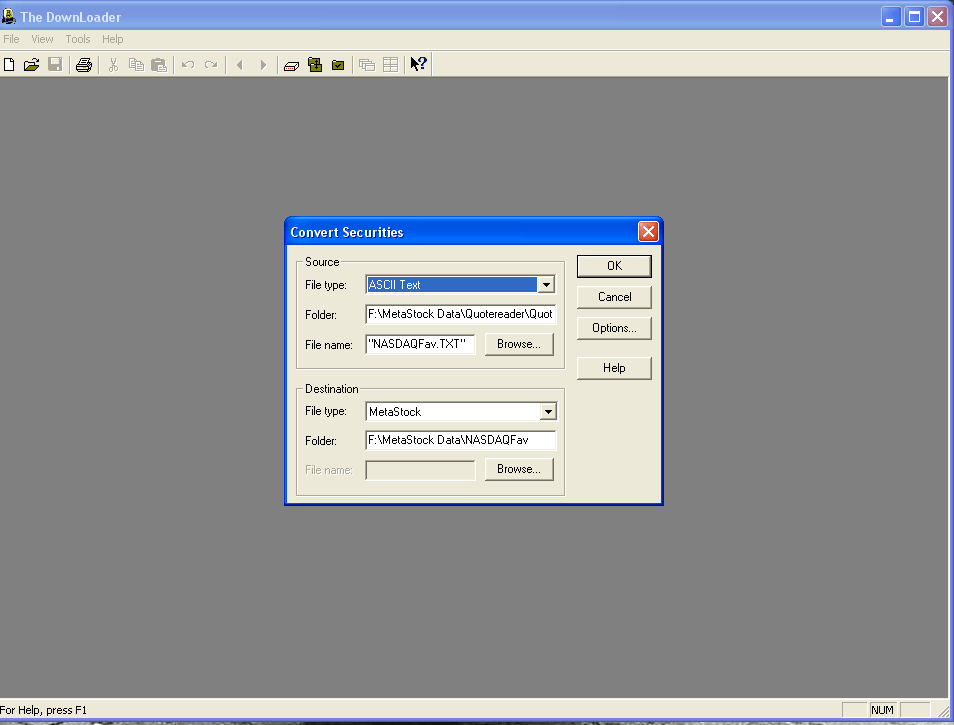Click the tile windows grid icon
954x725 pixels.
(x=391, y=64)
